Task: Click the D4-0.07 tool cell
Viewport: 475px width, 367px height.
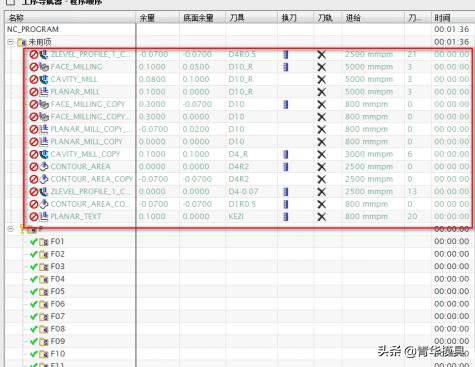Action: pyautogui.click(x=243, y=191)
